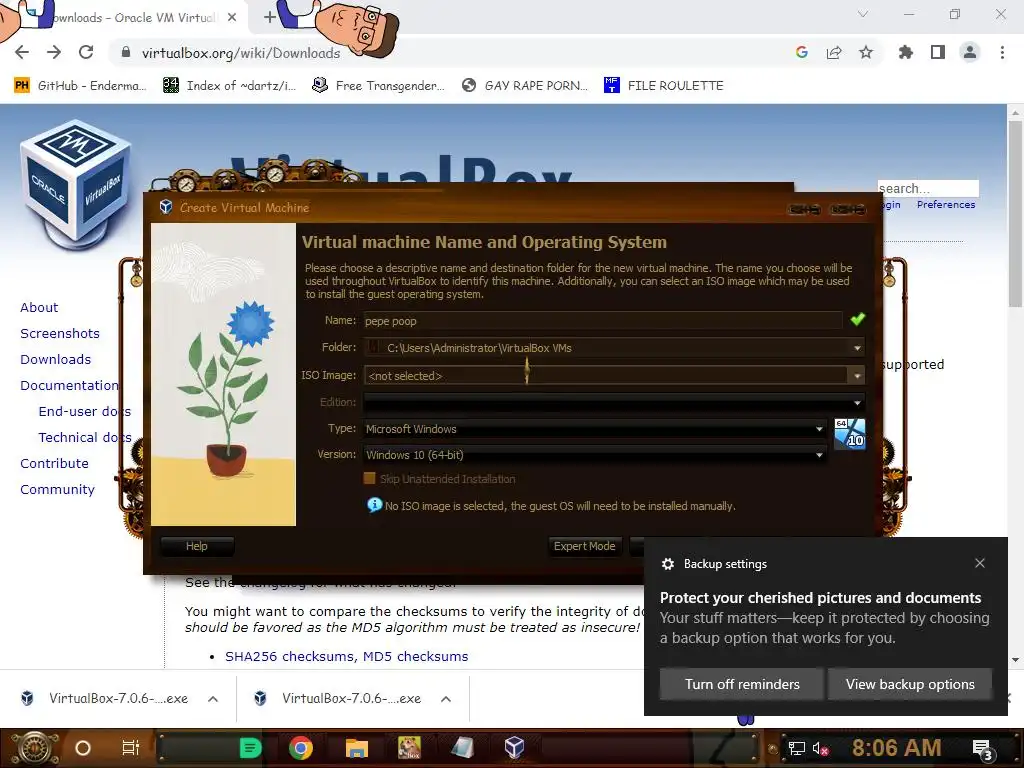Click Preferences link on webpage
The height and width of the screenshot is (768, 1024).
tap(946, 204)
